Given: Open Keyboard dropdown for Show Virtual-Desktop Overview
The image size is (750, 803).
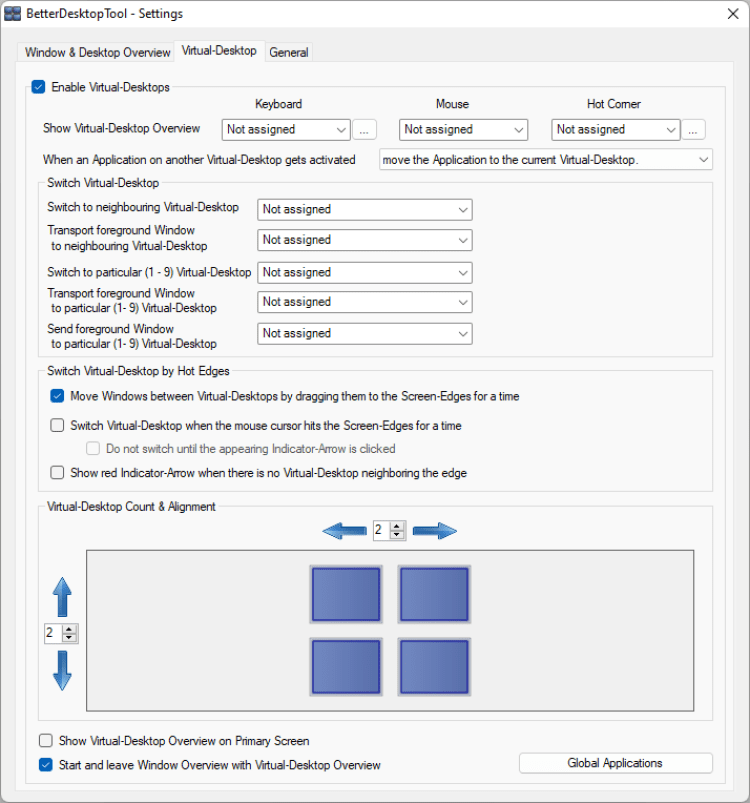Looking at the screenshot, I should point(286,130).
